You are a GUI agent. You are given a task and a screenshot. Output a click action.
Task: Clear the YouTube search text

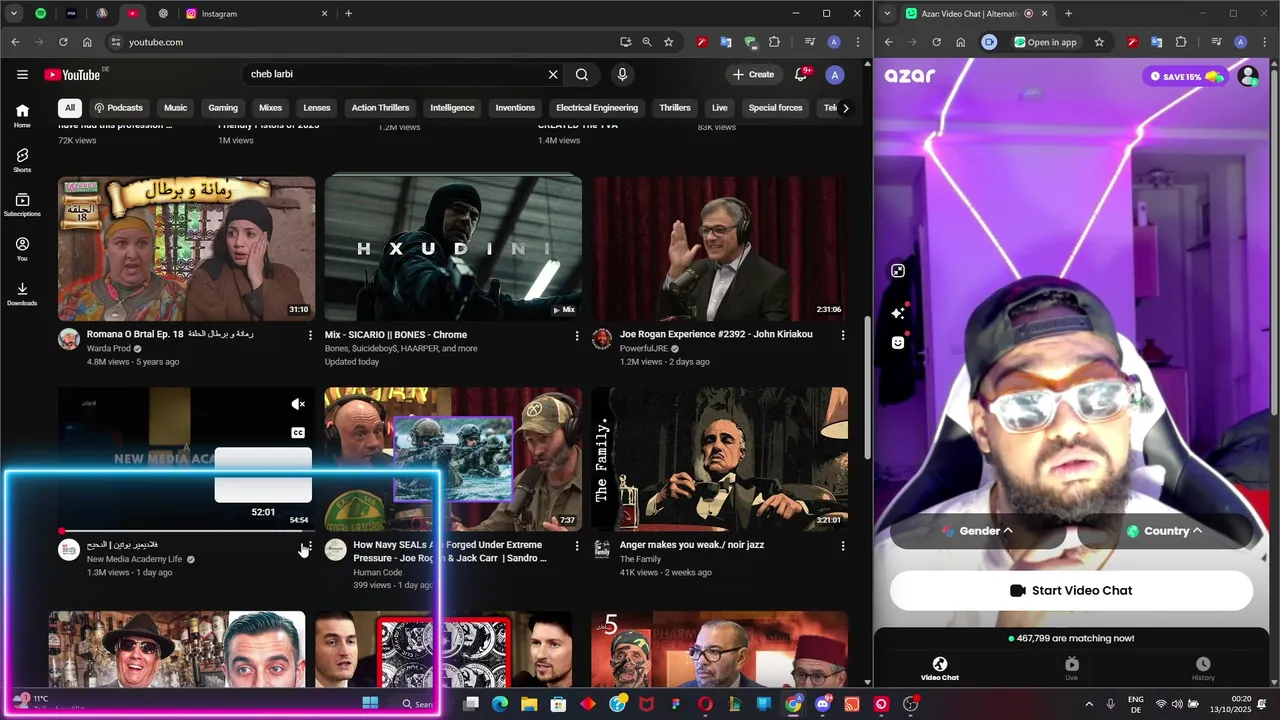coord(552,74)
